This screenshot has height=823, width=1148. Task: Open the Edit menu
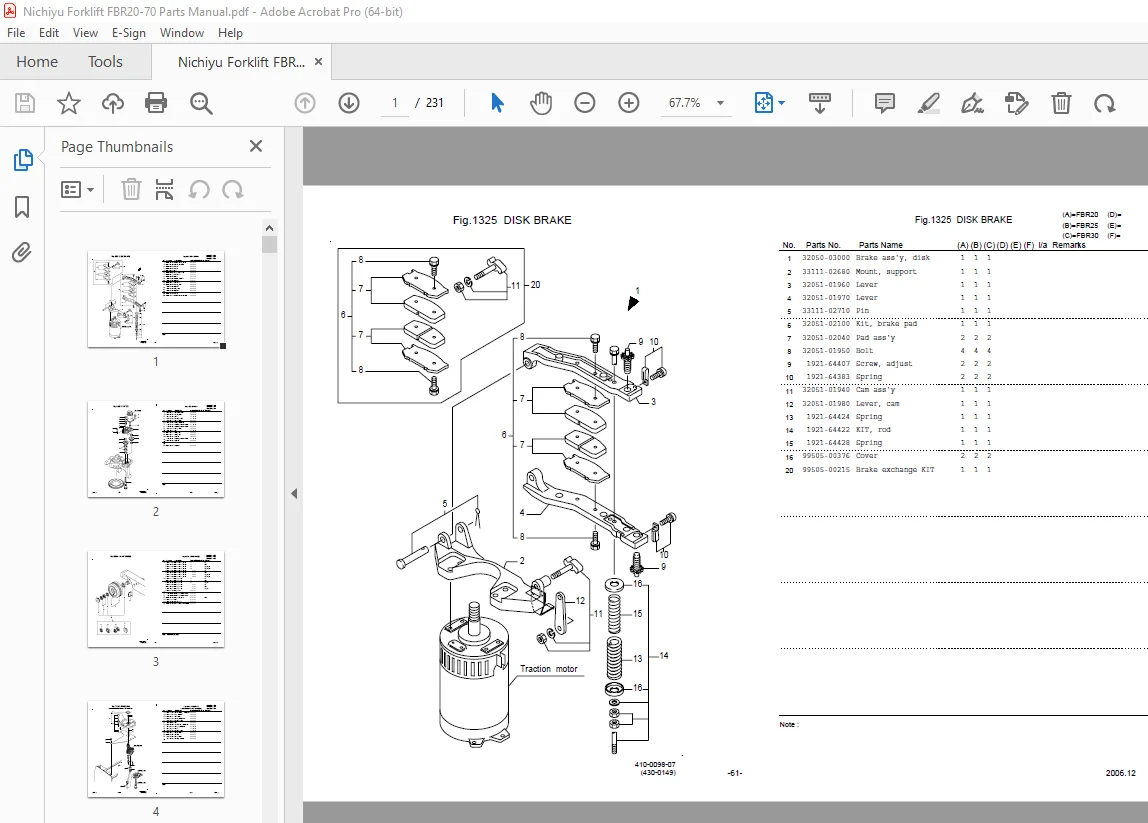tap(49, 33)
